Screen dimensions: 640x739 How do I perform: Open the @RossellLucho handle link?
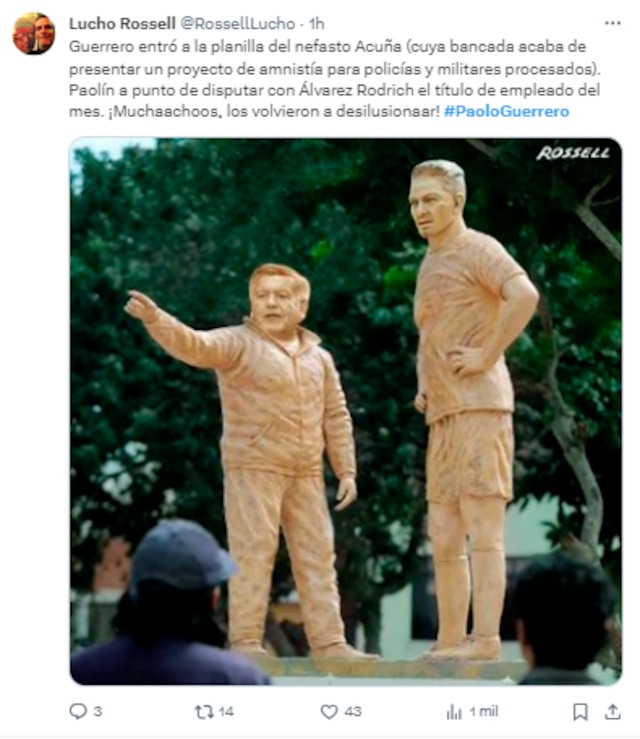click(238, 23)
